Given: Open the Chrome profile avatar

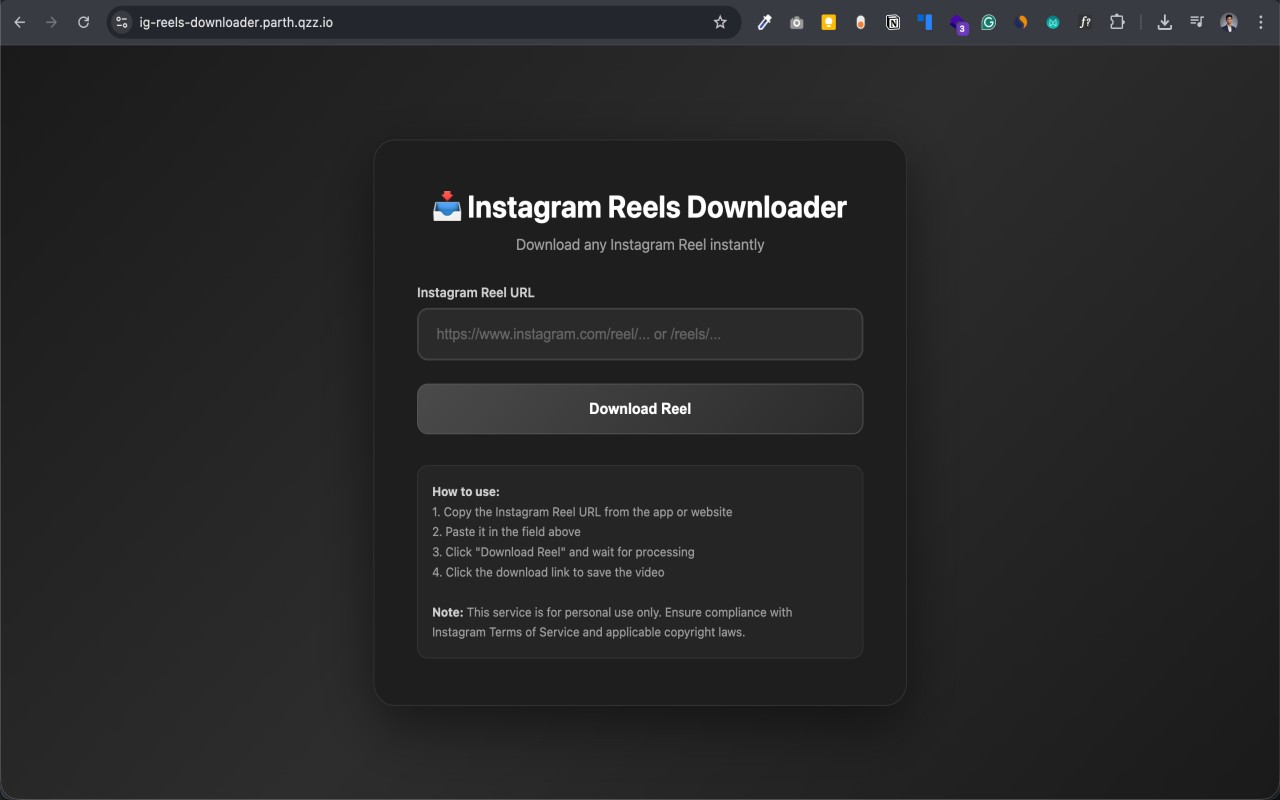Looking at the screenshot, I should [x=1229, y=22].
